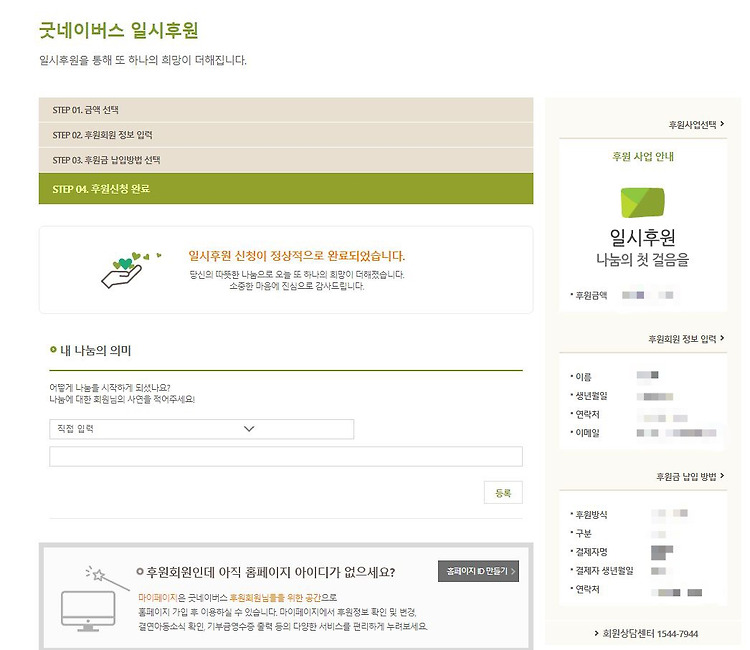Viewport: 750px width, 650px height.
Task: Click 어떻게 나눔을 시작하게 되셨나요? prompt text
Action: pos(110,387)
